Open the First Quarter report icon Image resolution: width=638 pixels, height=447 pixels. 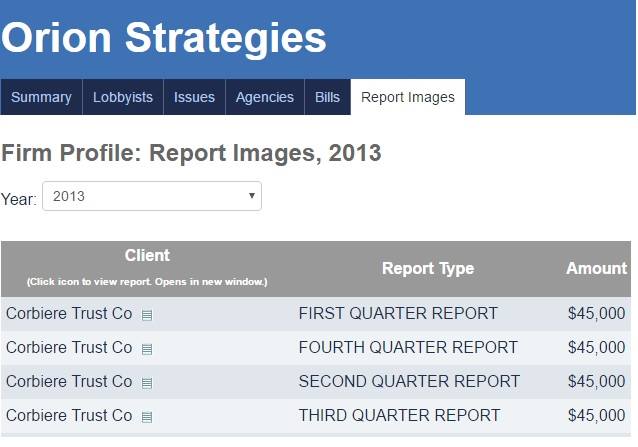(x=147, y=315)
